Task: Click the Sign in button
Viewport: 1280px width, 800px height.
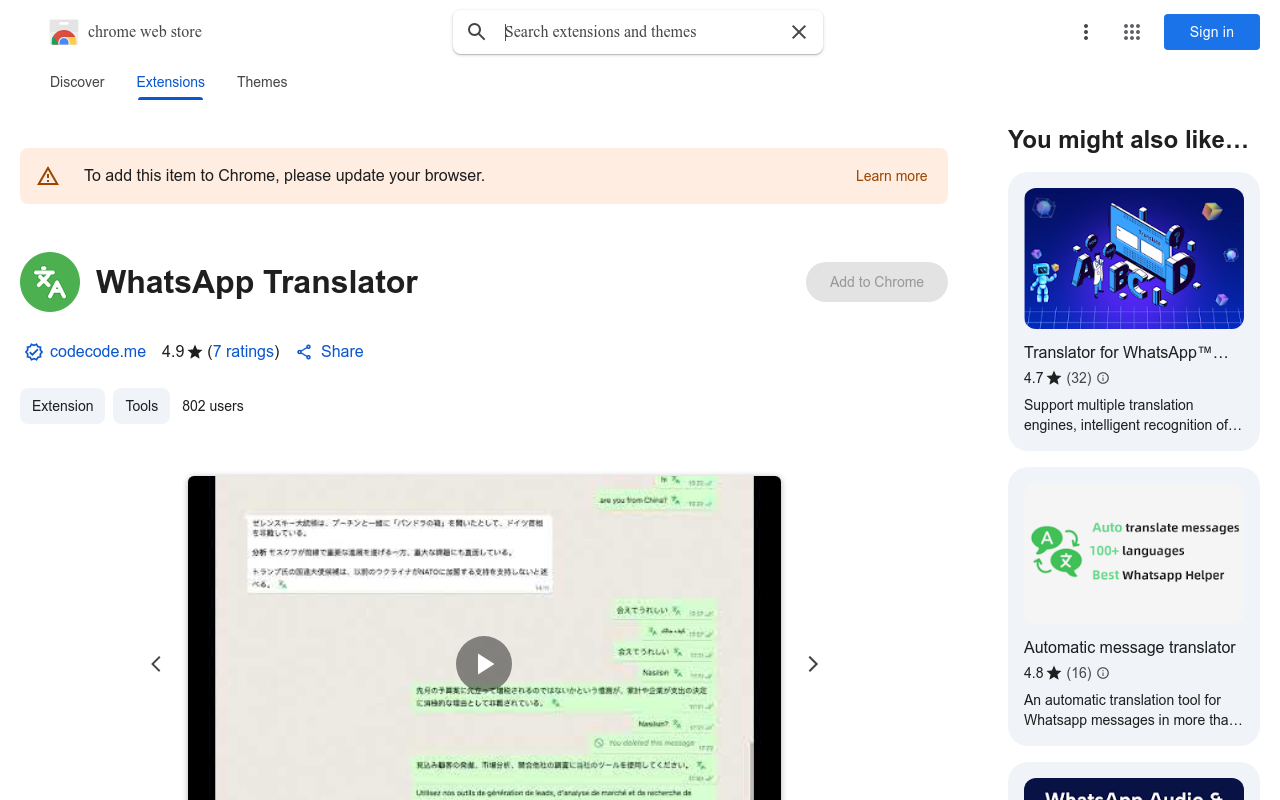Action: click(1212, 32)
